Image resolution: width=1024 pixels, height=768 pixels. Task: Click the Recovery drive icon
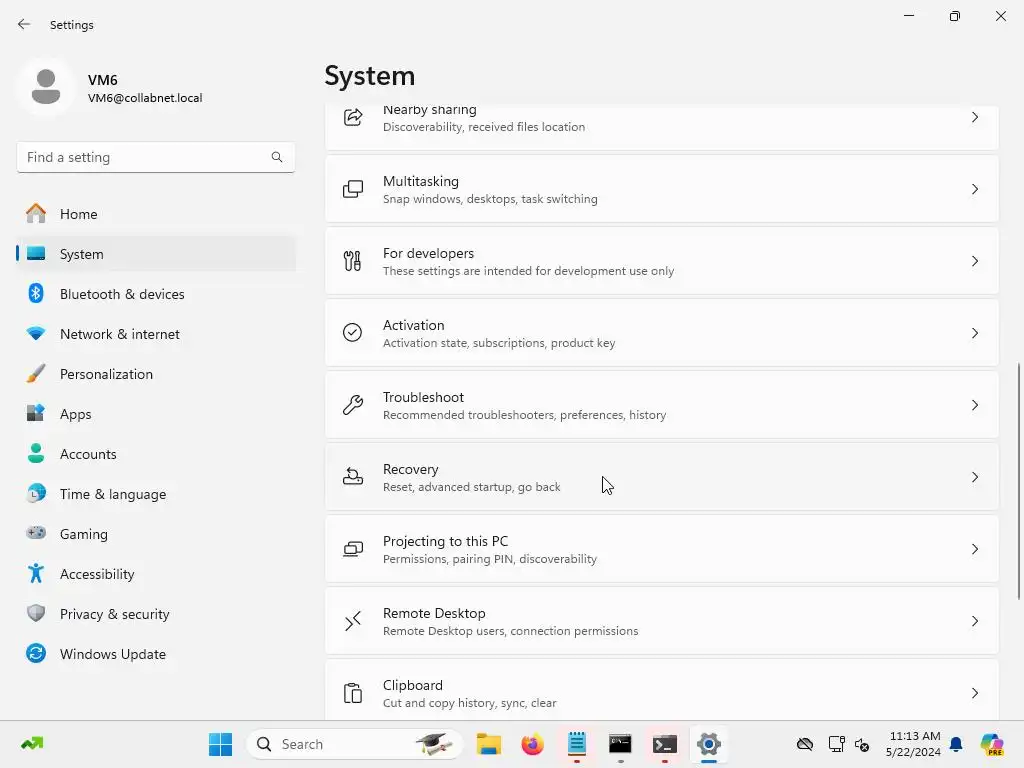pos(353,477)
